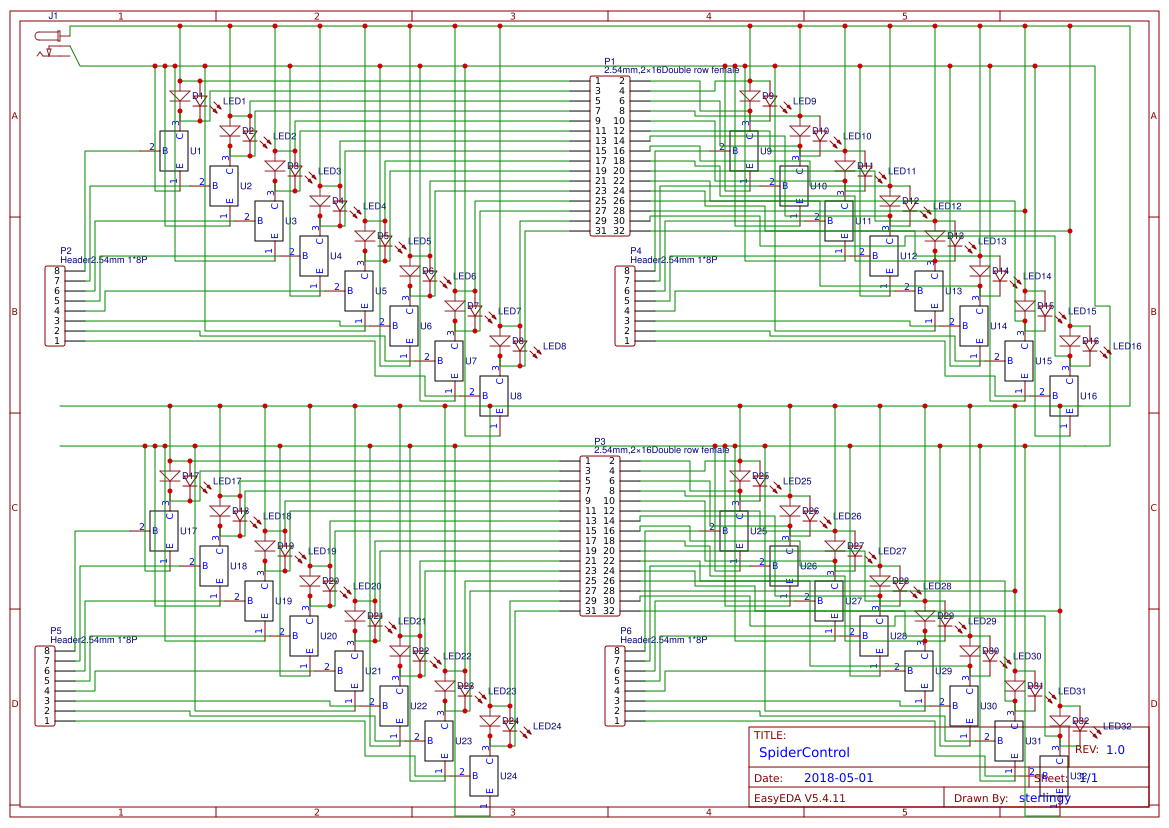This screenshot has height=828, width=1169.
Task: Click the column number 3 on top border
Action: 512,14
